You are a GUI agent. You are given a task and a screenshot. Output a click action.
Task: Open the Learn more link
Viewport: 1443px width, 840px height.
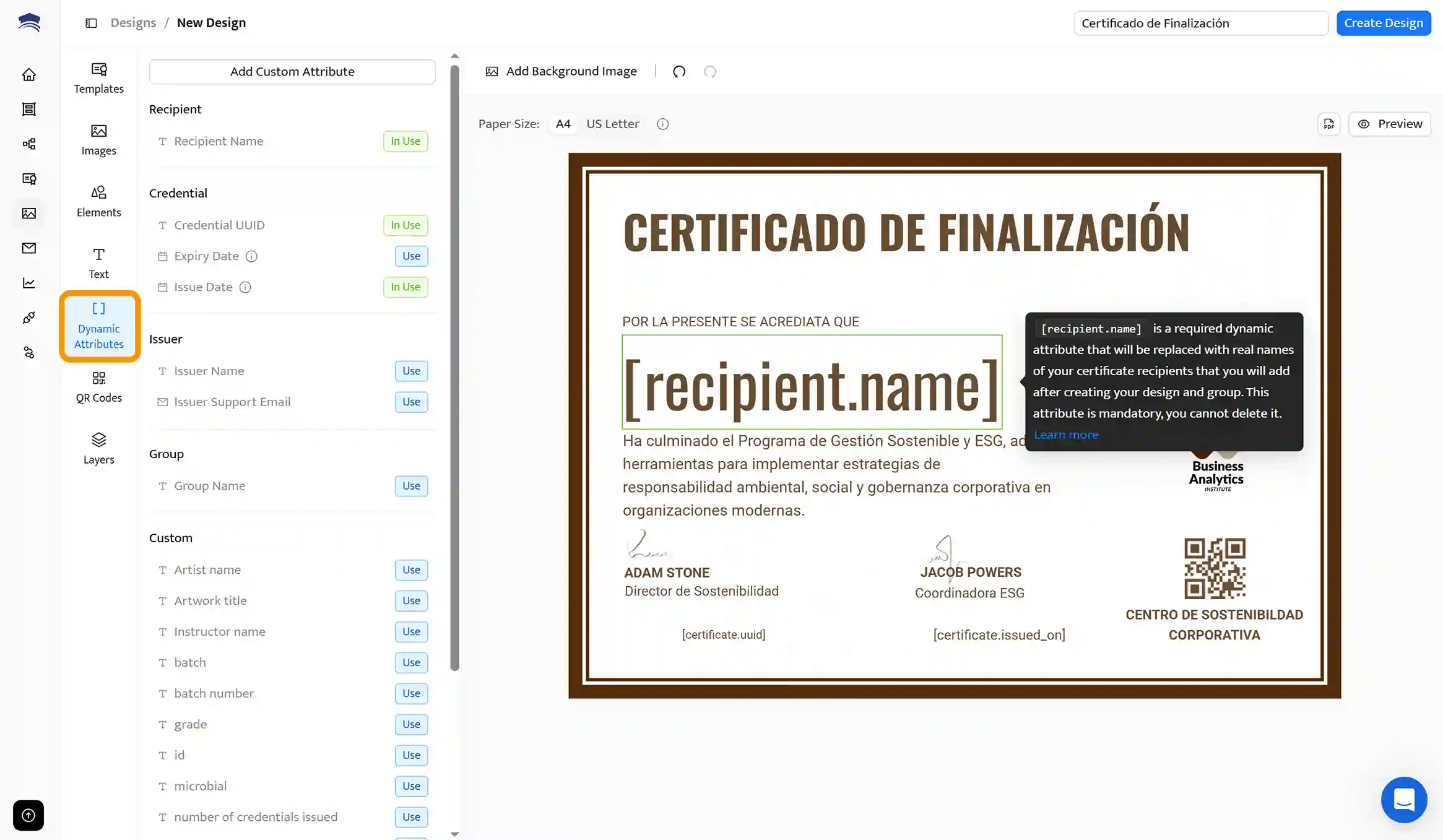1066,435
